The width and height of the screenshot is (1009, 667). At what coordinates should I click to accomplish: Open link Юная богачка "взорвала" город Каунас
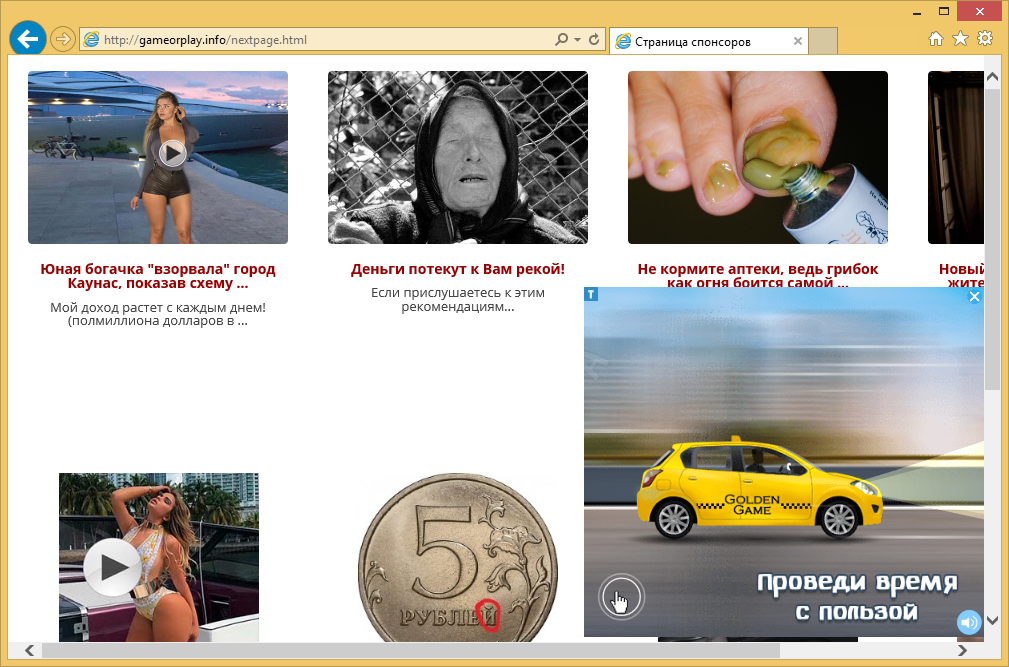(x=158, y=276)
